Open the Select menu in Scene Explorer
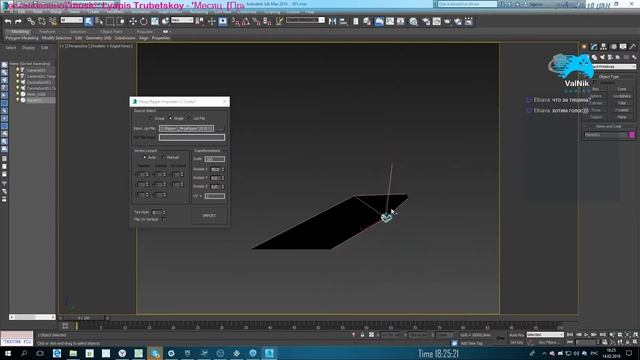The width and height of the screenshot is (640, 360). tap(11, 48)
